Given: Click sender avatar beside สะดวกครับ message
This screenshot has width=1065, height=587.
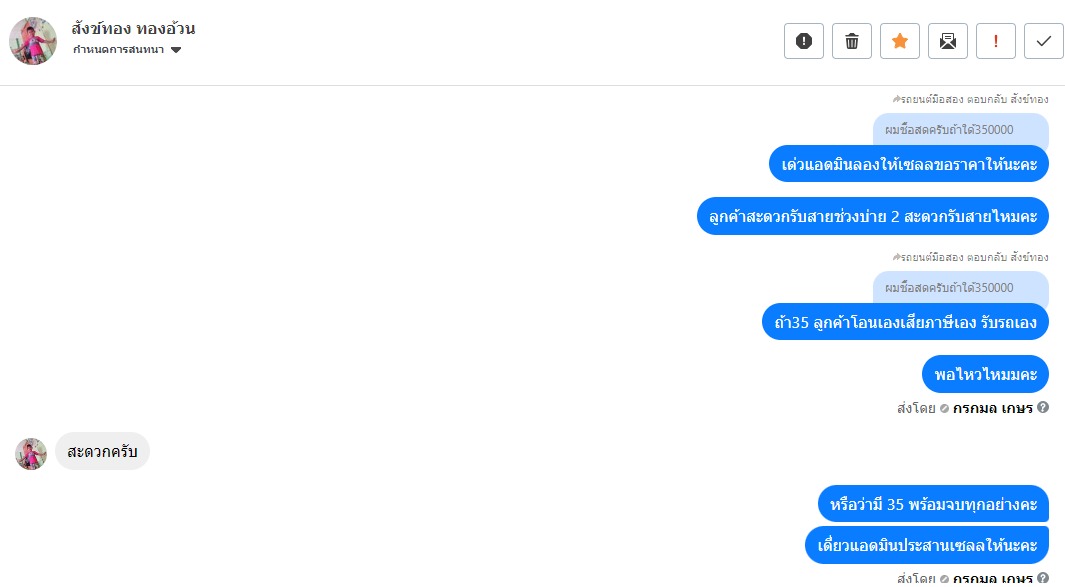Looking at the screenshot, I should (x=31, y=454).
